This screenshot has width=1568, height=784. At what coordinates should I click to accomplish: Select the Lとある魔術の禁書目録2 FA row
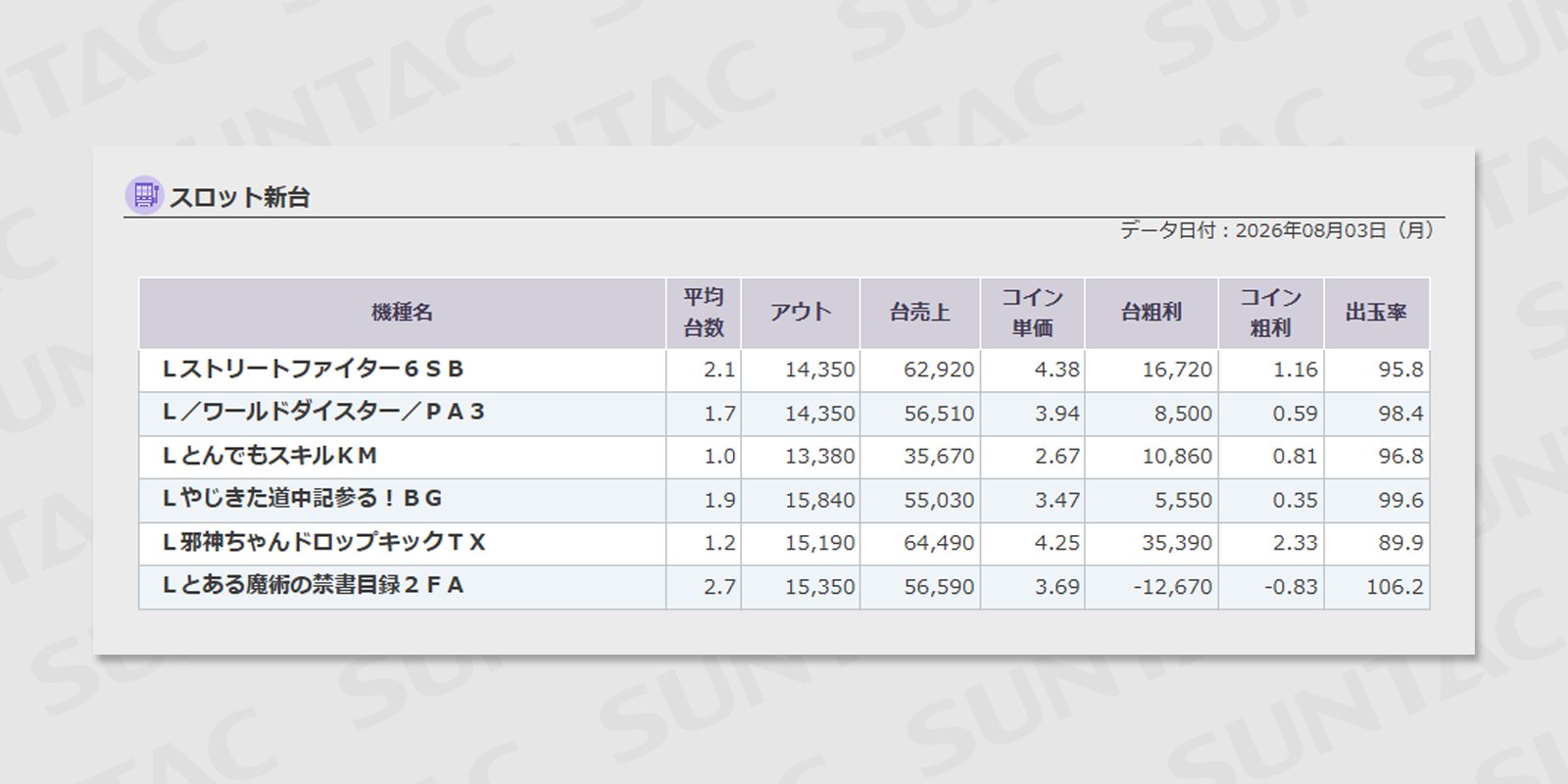click(784, 587)
